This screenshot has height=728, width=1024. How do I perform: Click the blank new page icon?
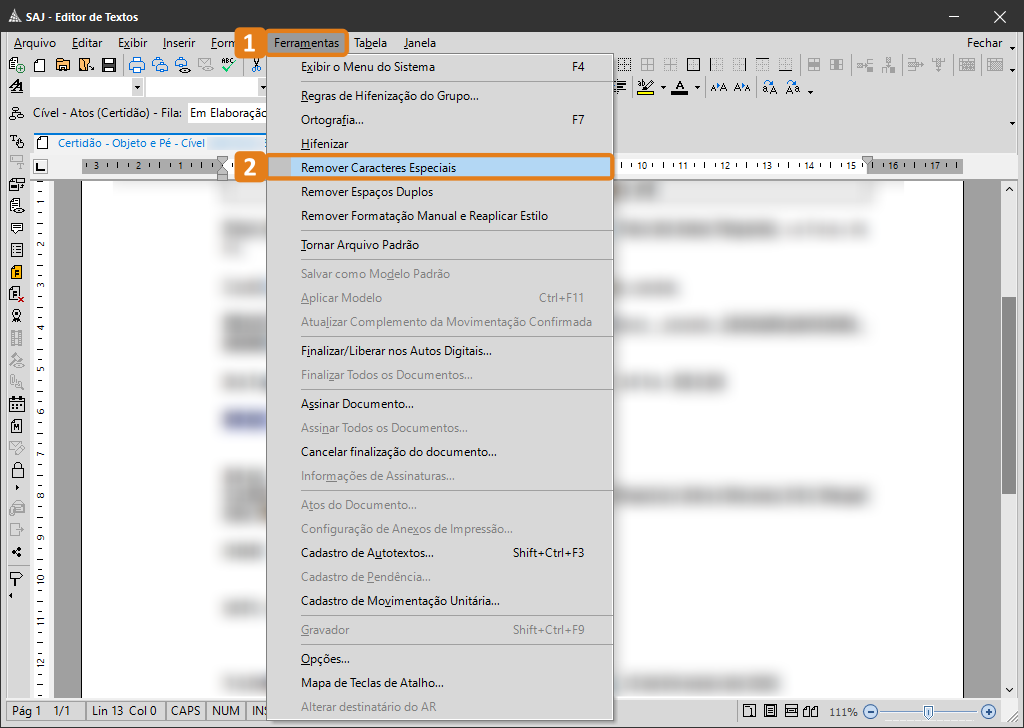click(x=40, y=65)
